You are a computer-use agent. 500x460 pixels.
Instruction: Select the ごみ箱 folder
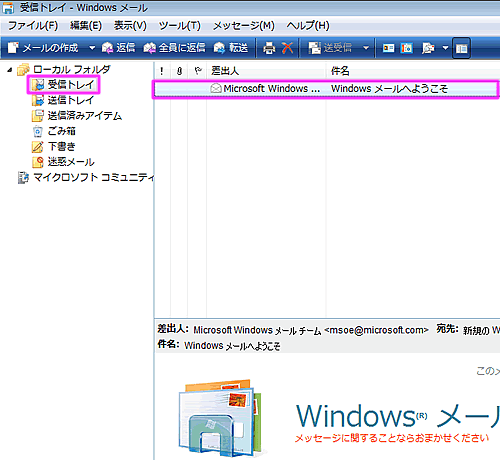tap(54, 131)
